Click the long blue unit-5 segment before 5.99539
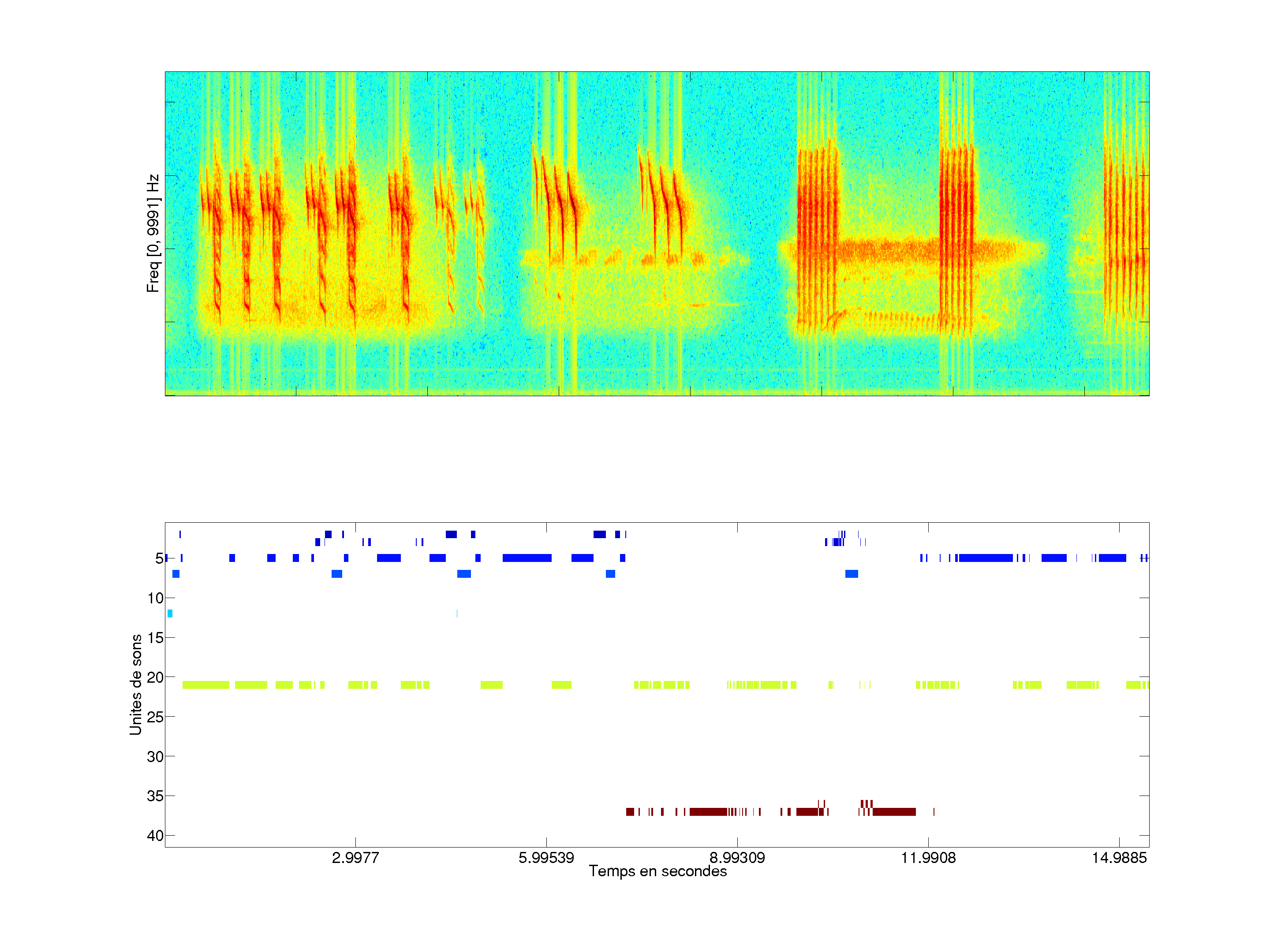1270x952 pixels. click(527, 558)
